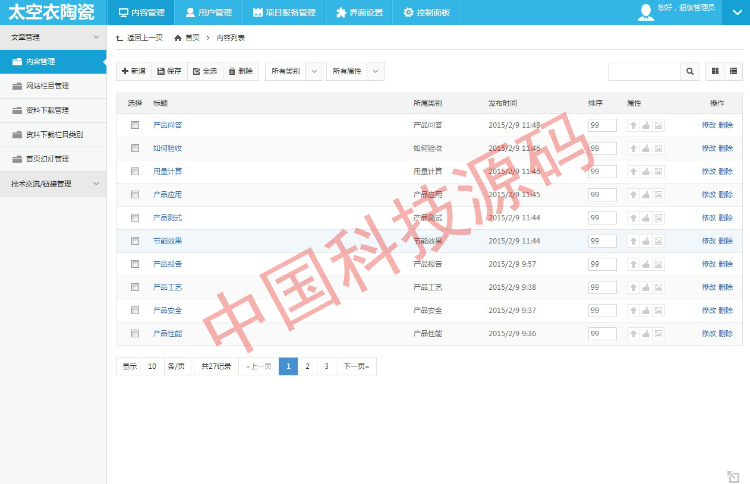Switch to list view icon
This screenshot has width=750, height=484.
[734, 72]
